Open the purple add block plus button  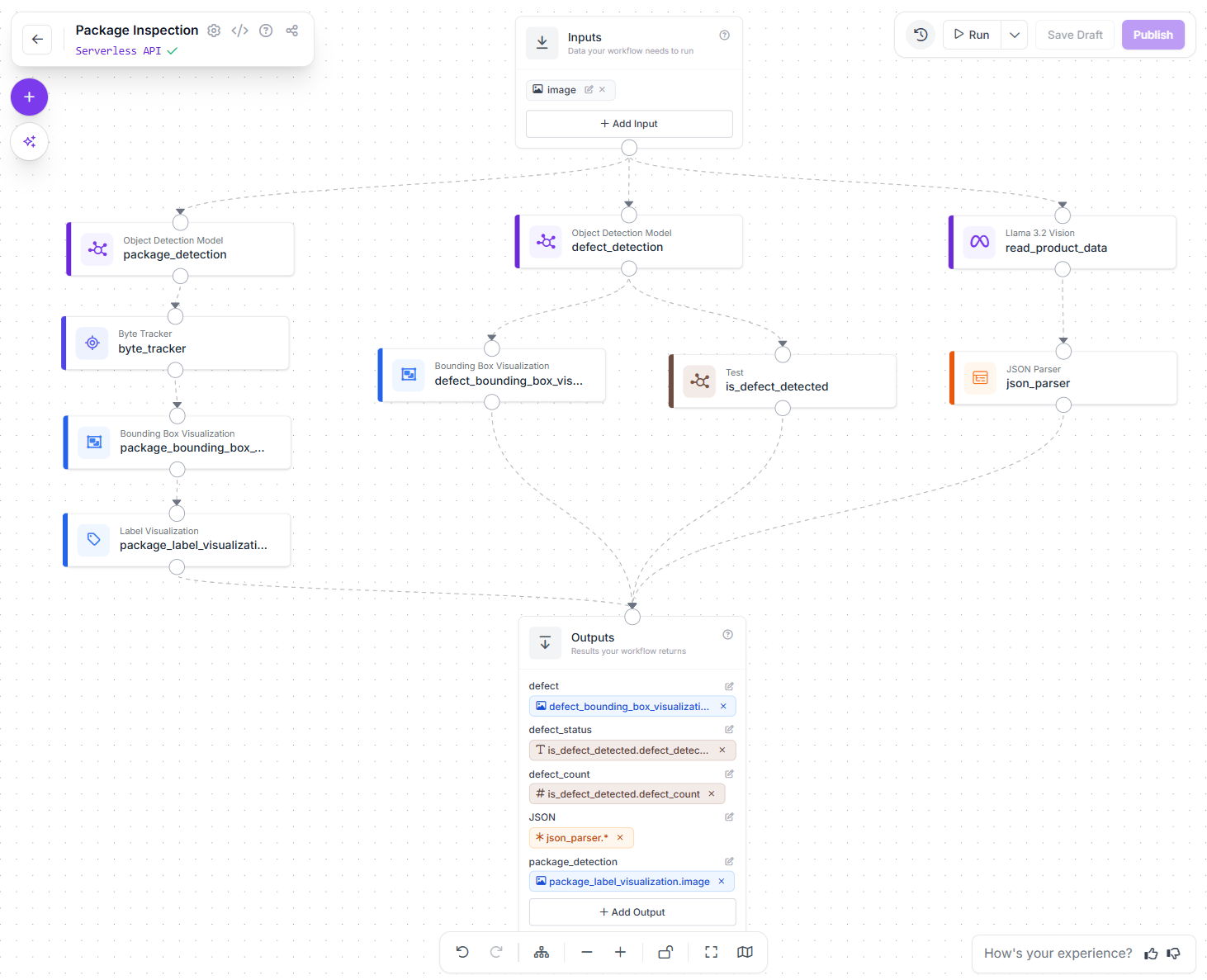click(30, 97)
